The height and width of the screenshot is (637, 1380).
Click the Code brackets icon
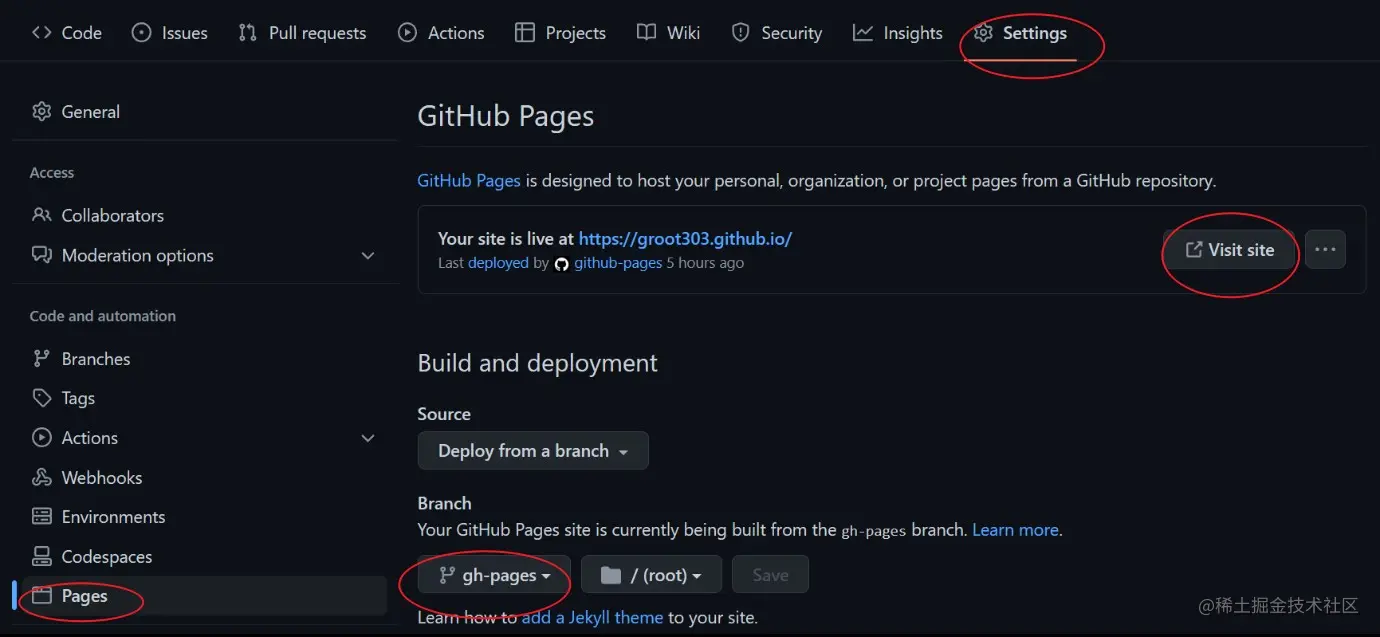click(x=42, y=33)
